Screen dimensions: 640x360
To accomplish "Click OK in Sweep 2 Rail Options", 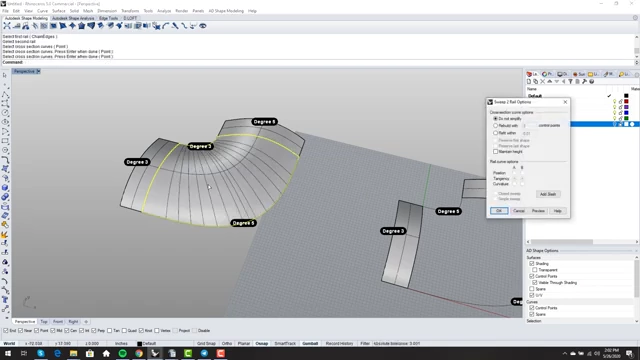I will coord(499,211).
